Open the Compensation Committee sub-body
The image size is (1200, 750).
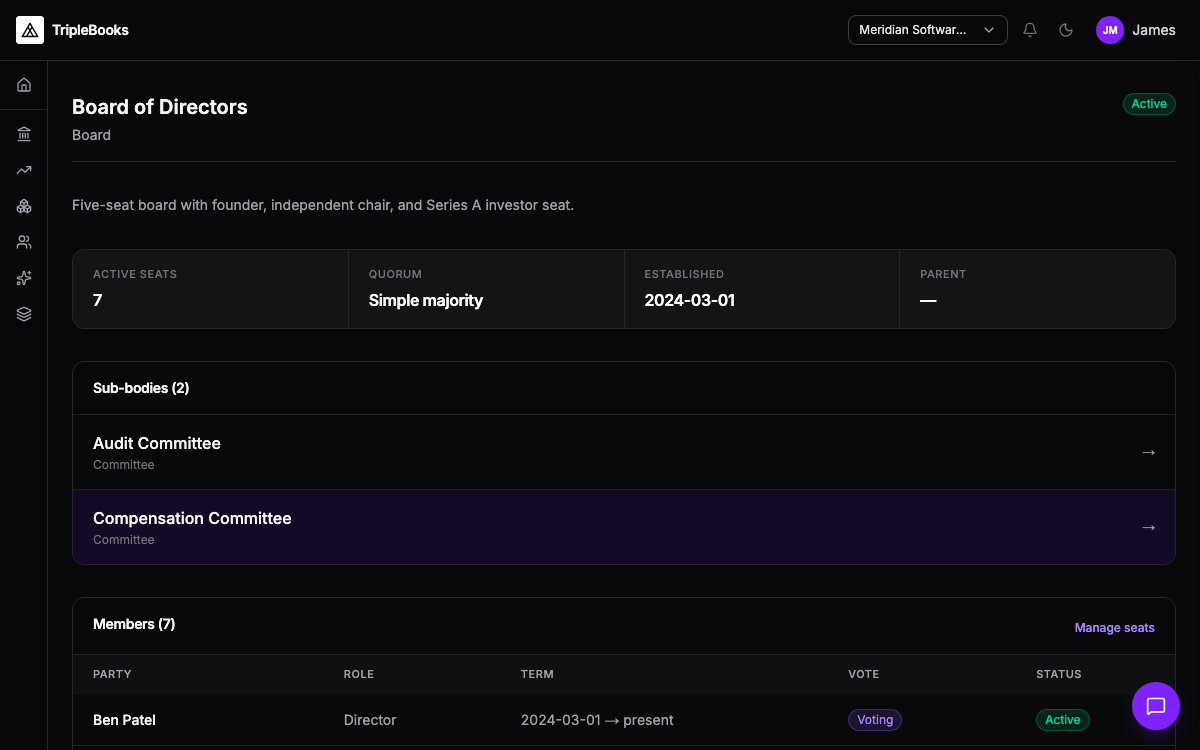(624, 527)
